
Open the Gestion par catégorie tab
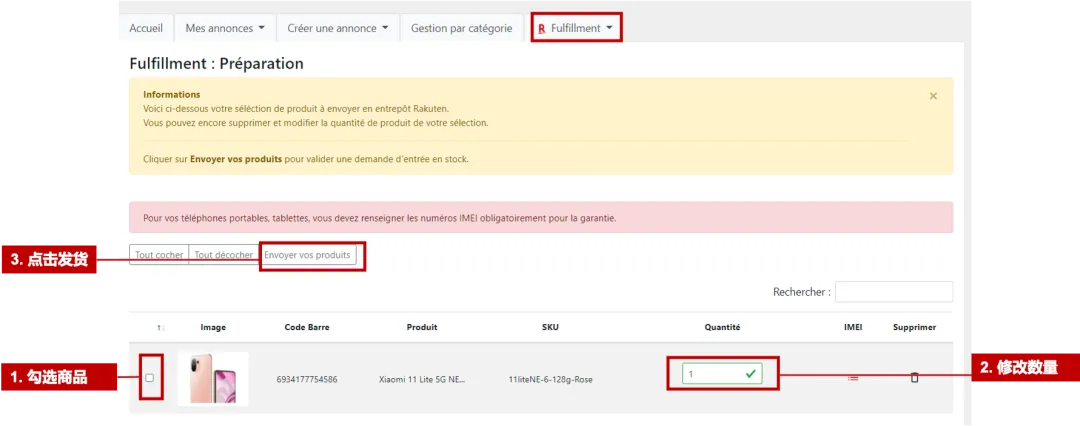(461, 28)
